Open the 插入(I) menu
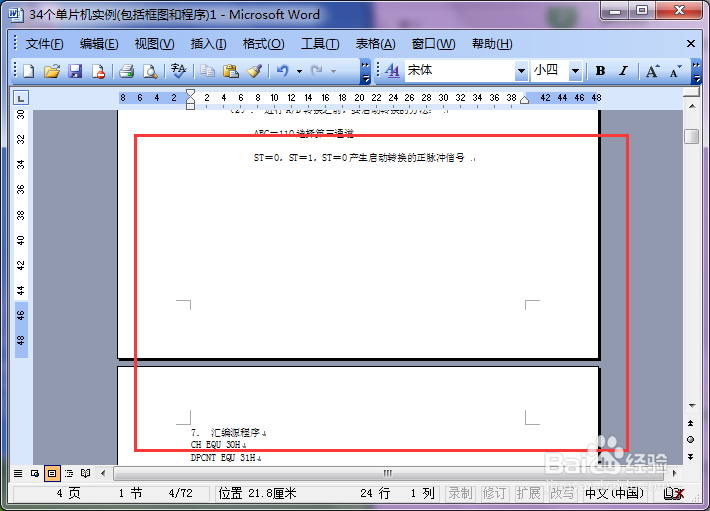Image resolution: width=710 pixels, height=511 pixels. [x=208, y=44]
